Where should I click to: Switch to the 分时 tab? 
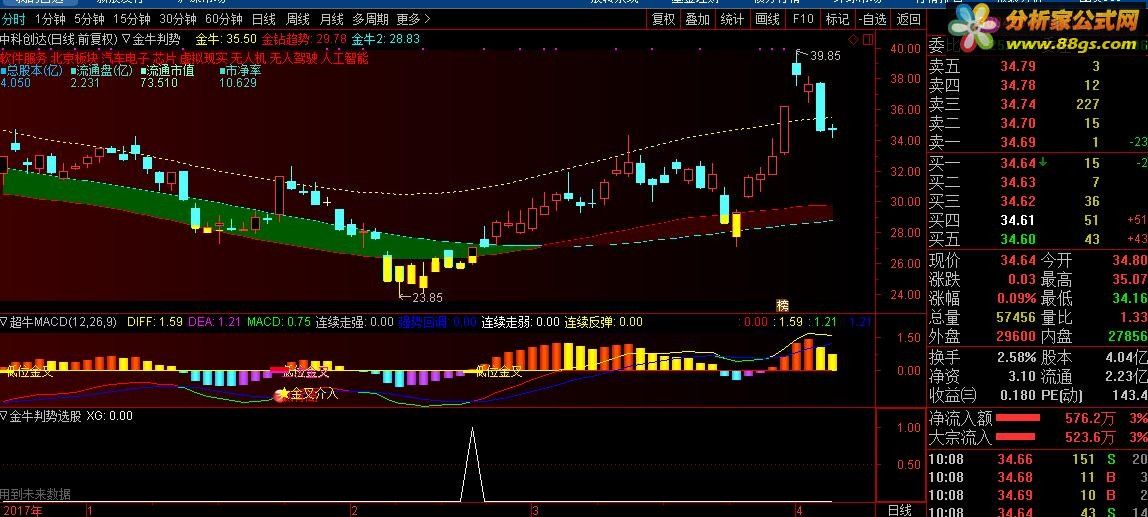(13, 19)
